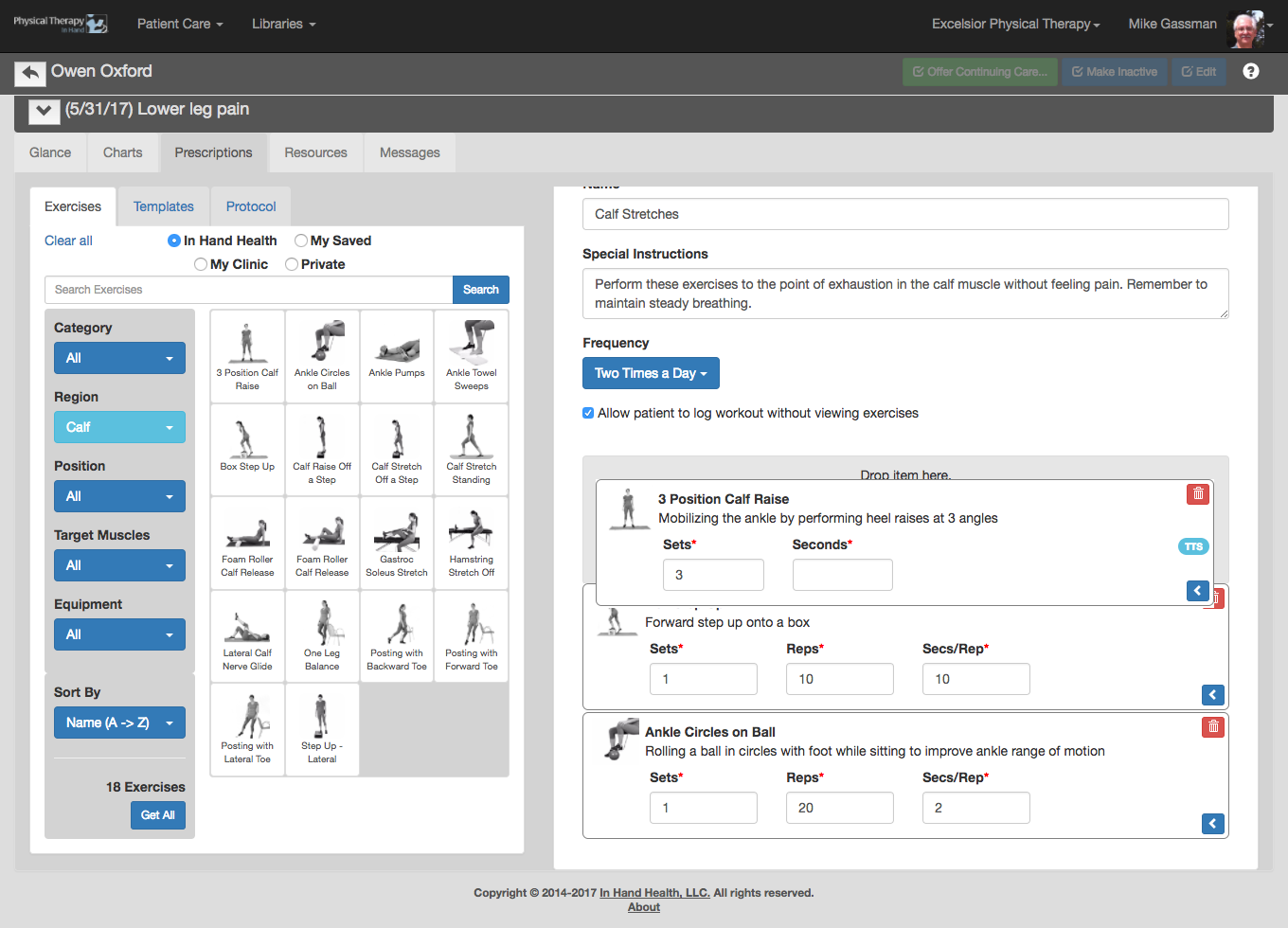The width and height of the screenshot is (1288, 928).
Task: Expand the Position dropdown
Action: click(119, 496)
